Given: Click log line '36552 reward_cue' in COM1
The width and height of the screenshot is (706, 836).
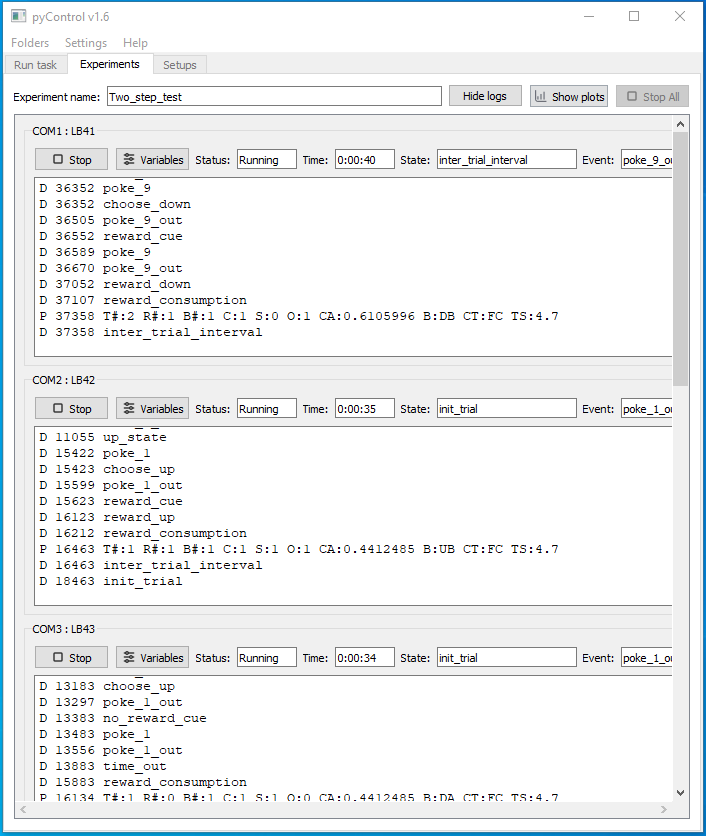Looking at the screenshot, I should 110,236.
